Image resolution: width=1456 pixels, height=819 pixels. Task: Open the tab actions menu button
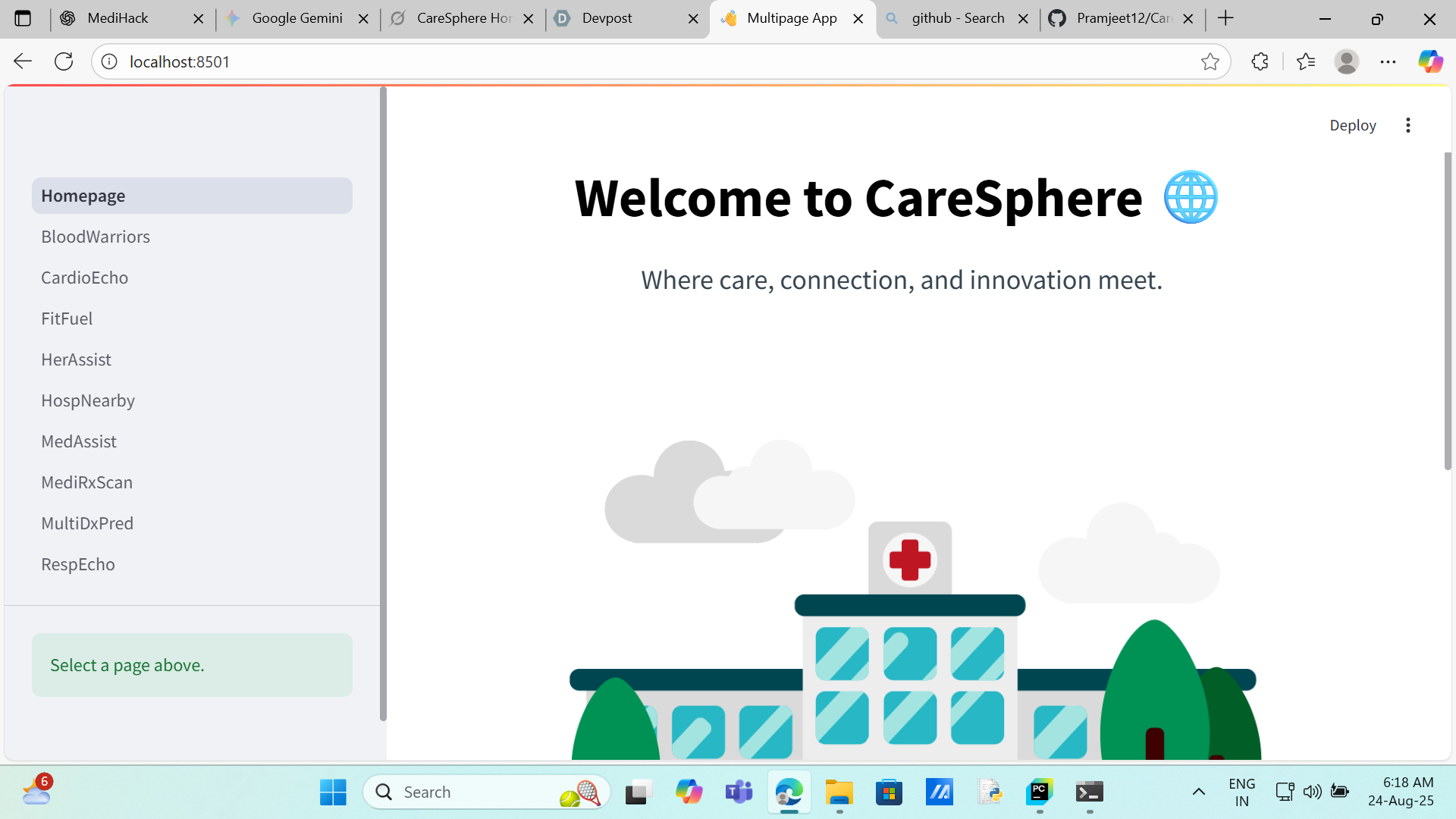(x=23, y=18)
